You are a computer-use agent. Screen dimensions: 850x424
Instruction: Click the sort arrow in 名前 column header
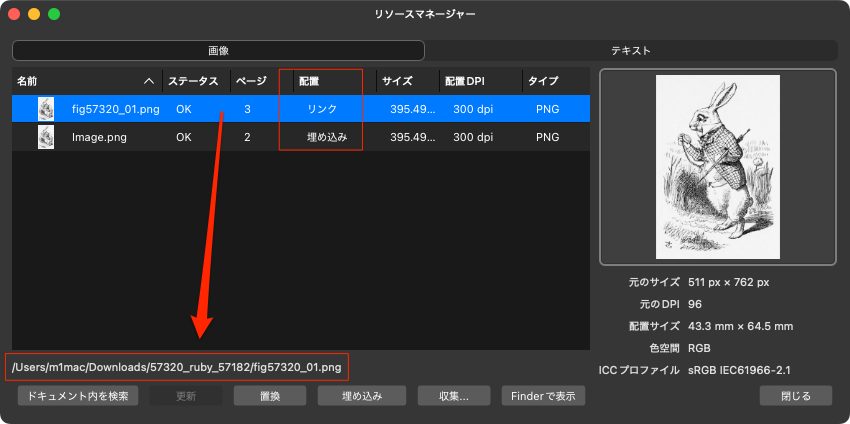tap(149, 81)
